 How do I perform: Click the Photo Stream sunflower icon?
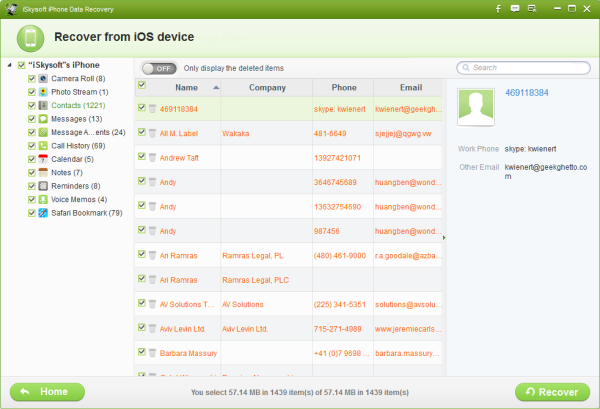pos(43,92)
